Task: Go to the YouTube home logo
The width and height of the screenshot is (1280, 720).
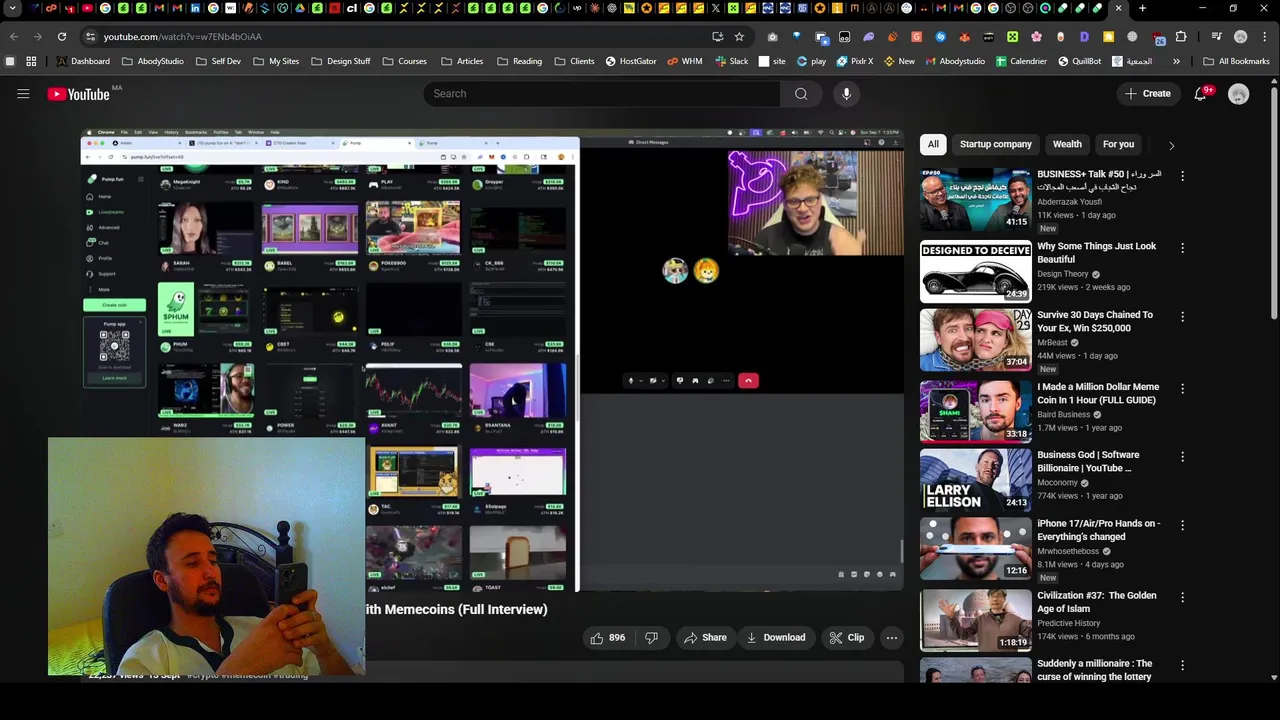Action: click(x=78, y=94)
